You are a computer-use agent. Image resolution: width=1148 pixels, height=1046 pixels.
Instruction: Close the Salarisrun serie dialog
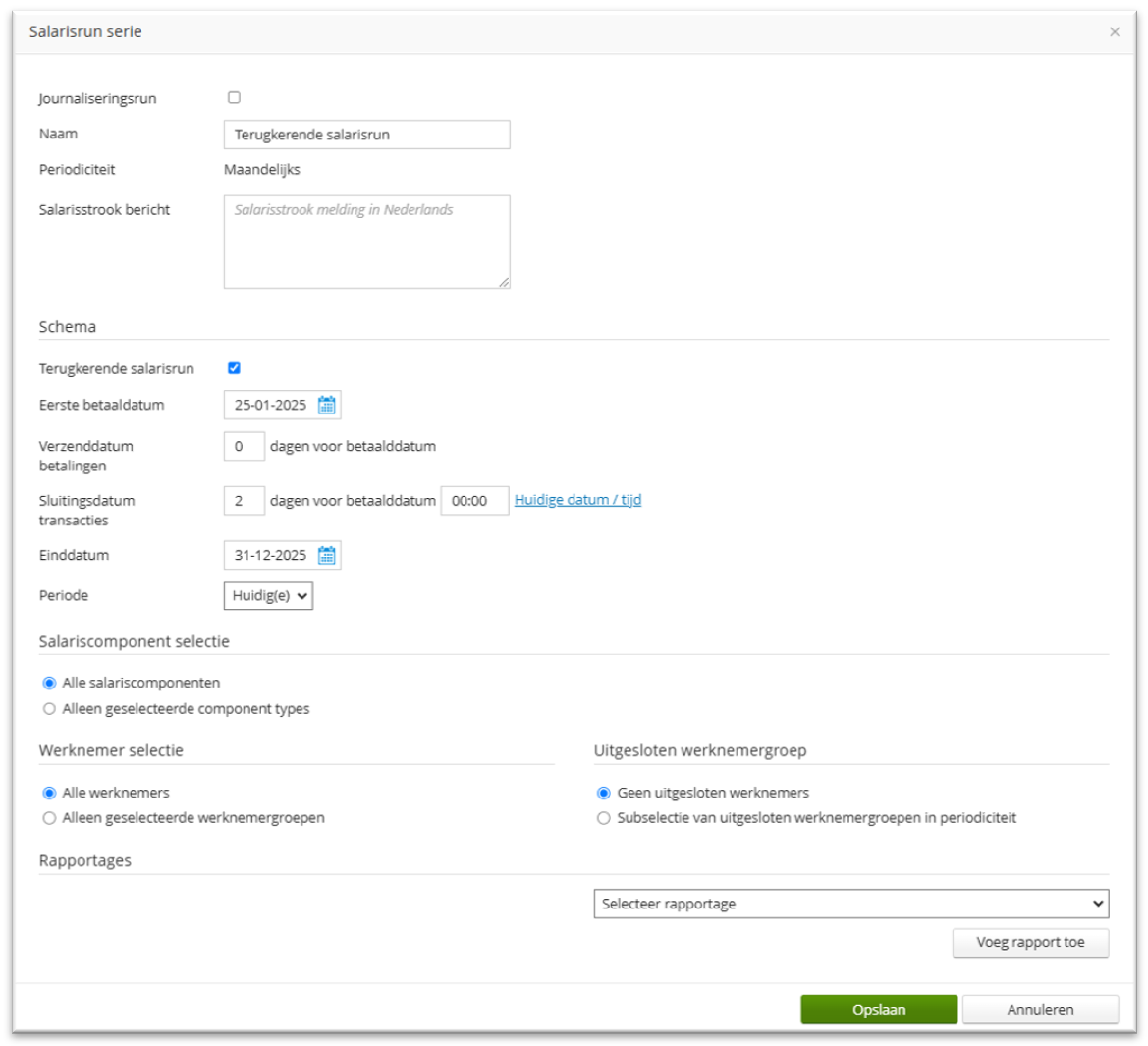click(x=1116, y=31)
